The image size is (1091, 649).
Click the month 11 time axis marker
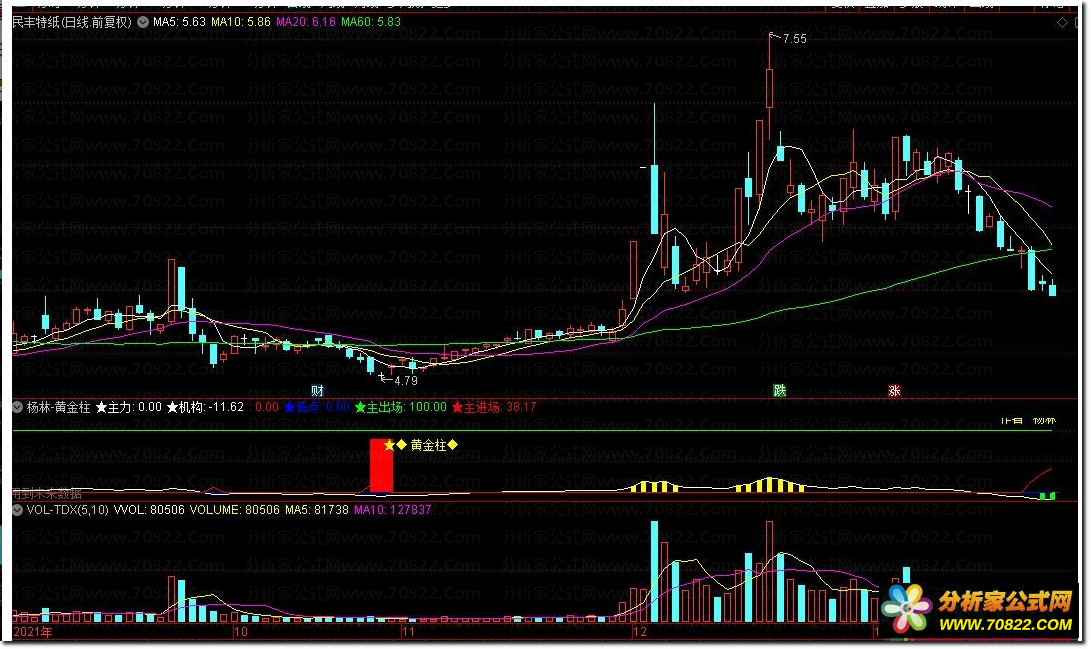coord(408,632)
